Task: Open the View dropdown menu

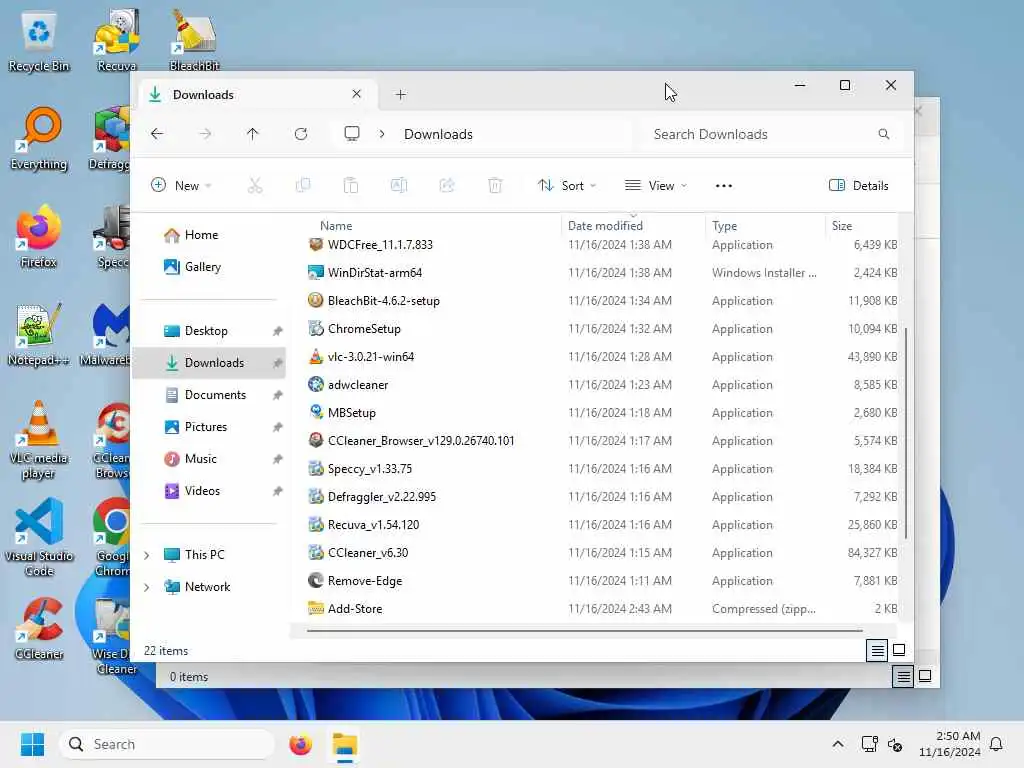Action: coord(656,185)
